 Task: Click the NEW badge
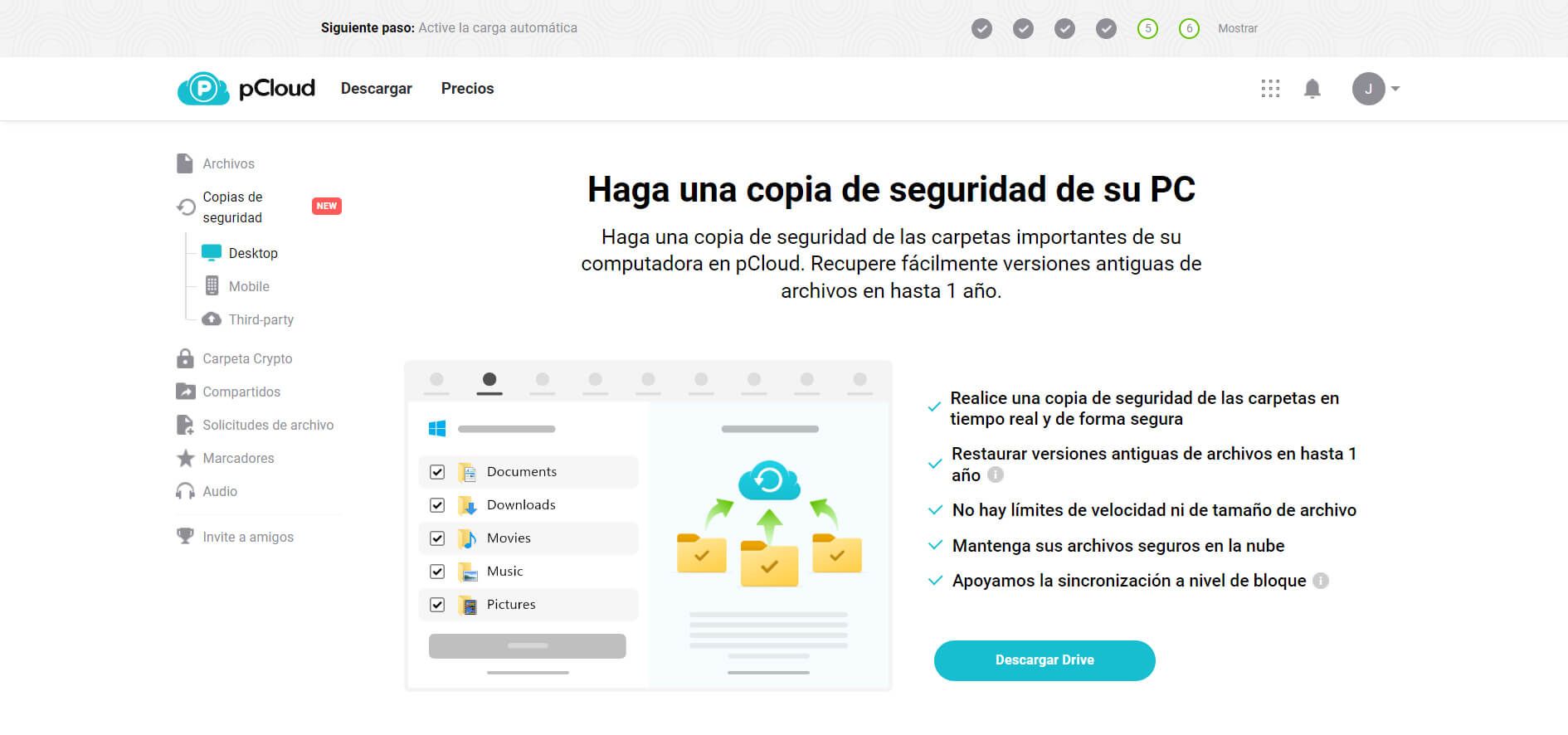[327, 206]
